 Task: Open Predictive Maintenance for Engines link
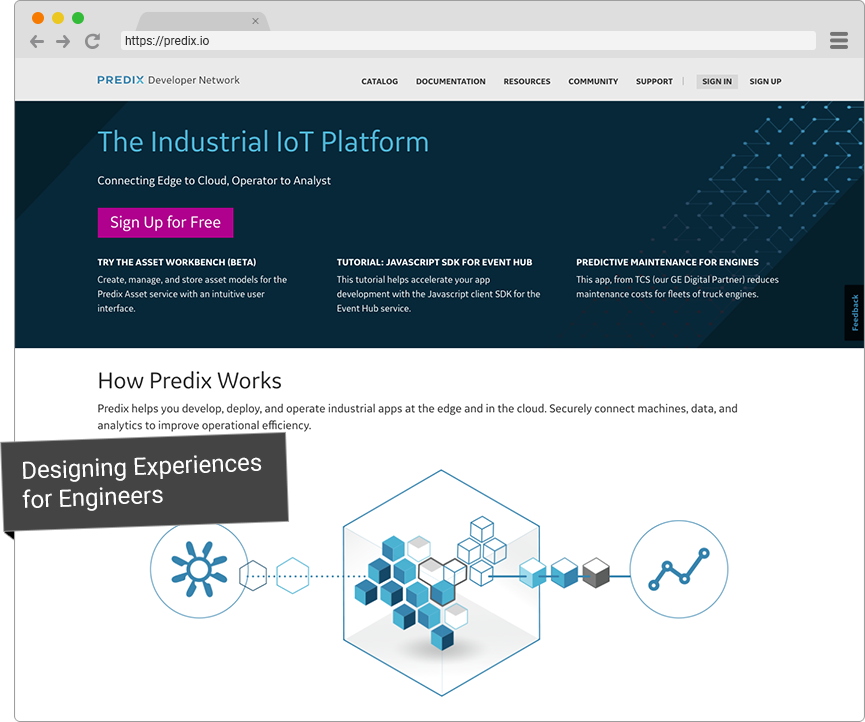(x=667, y=263)
